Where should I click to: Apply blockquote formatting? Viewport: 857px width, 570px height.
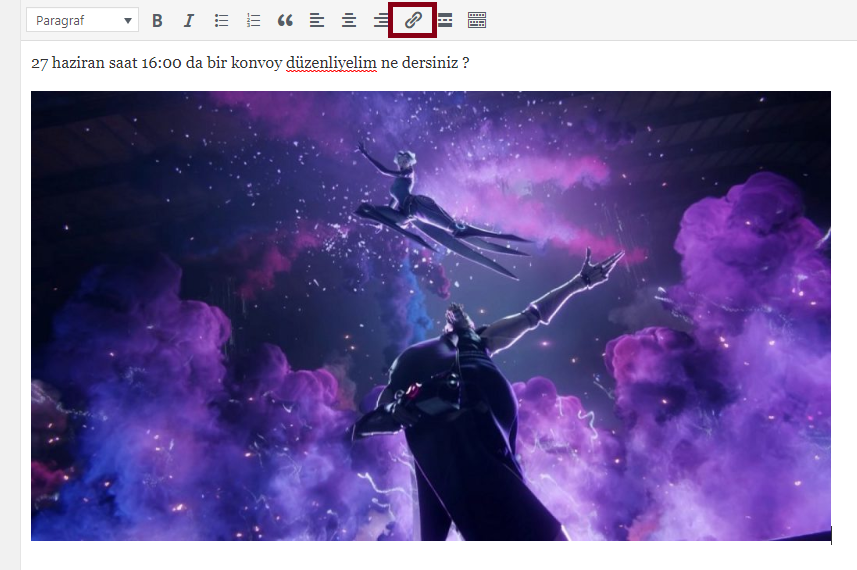click(285, 21)
